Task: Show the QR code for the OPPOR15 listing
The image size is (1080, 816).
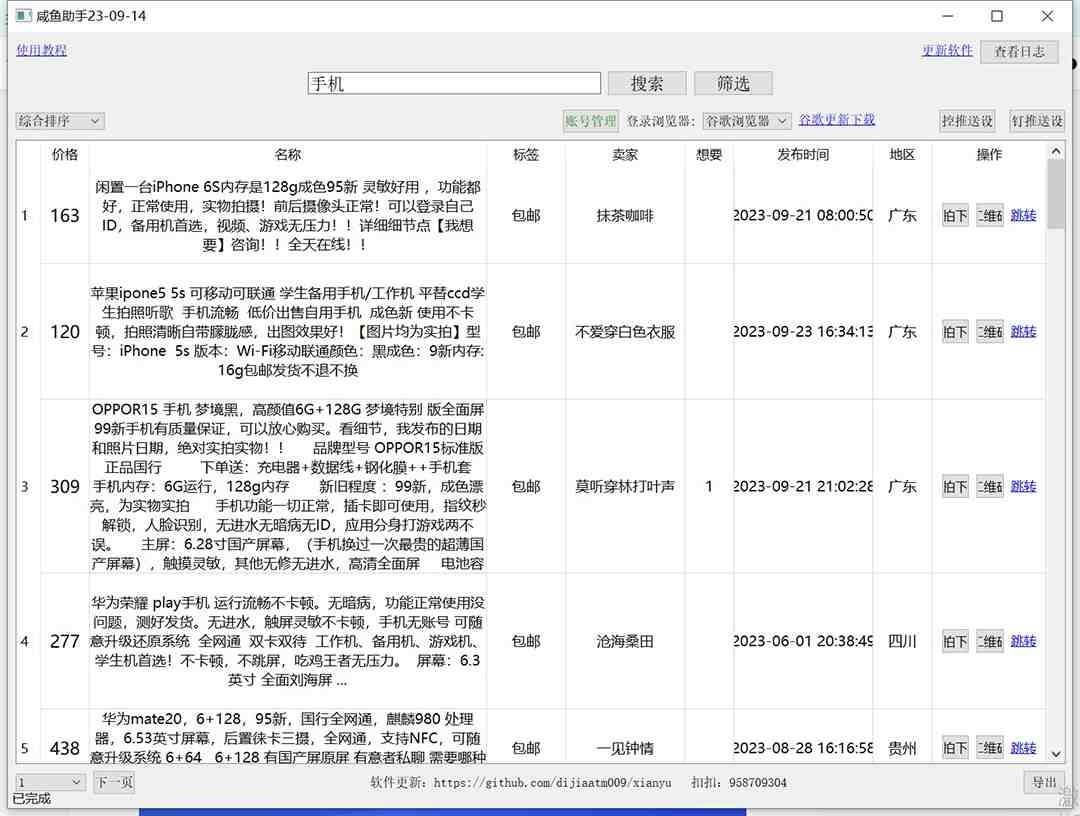Action: (989, 486)
